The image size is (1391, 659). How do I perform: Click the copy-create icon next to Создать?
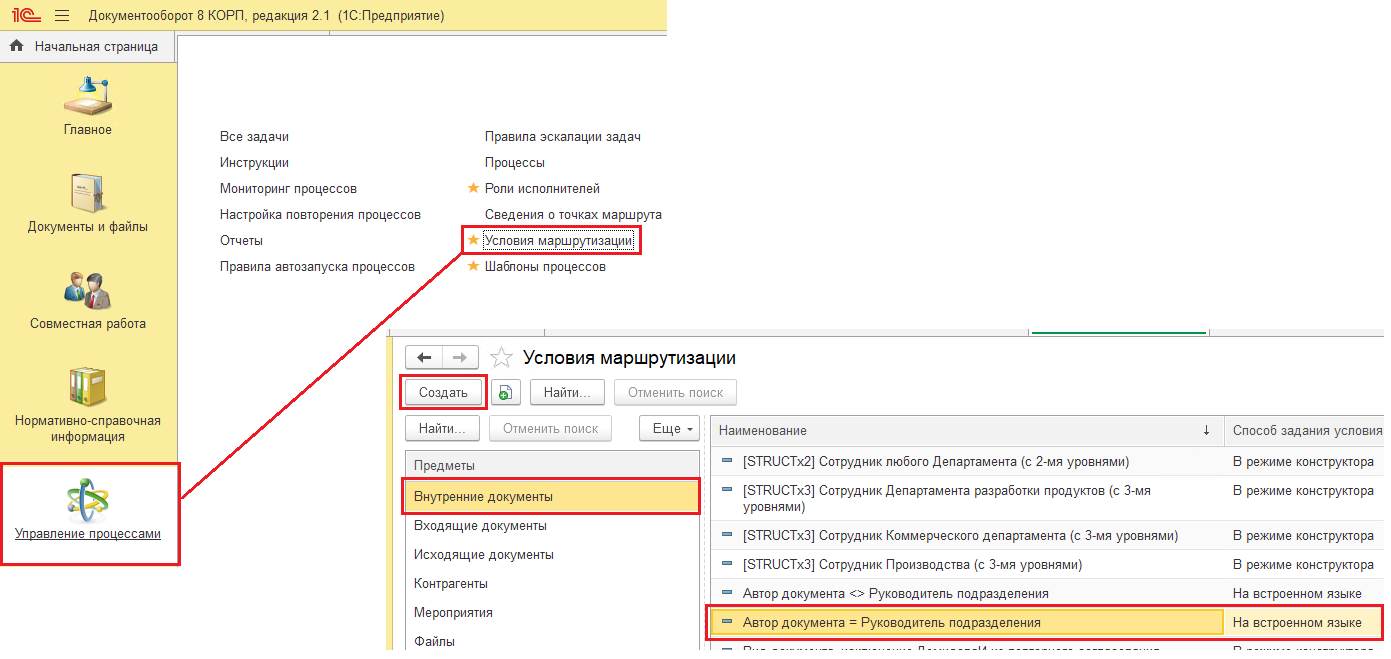(x=506, y=393)
